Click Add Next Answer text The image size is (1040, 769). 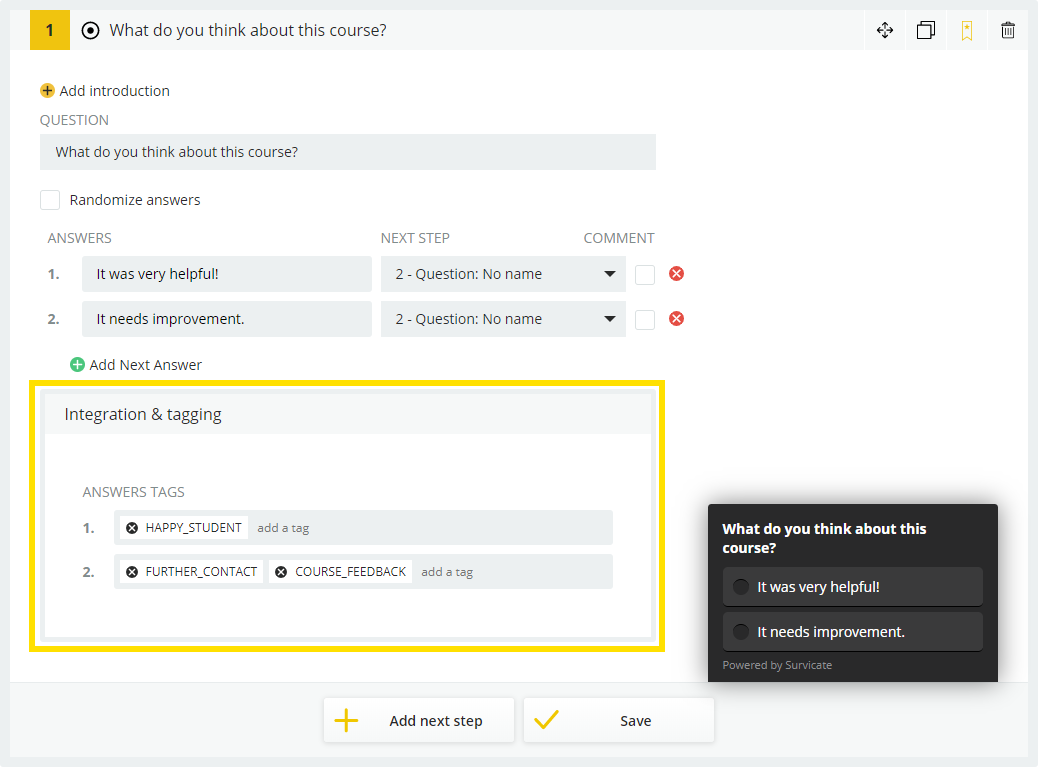(146, 366)
